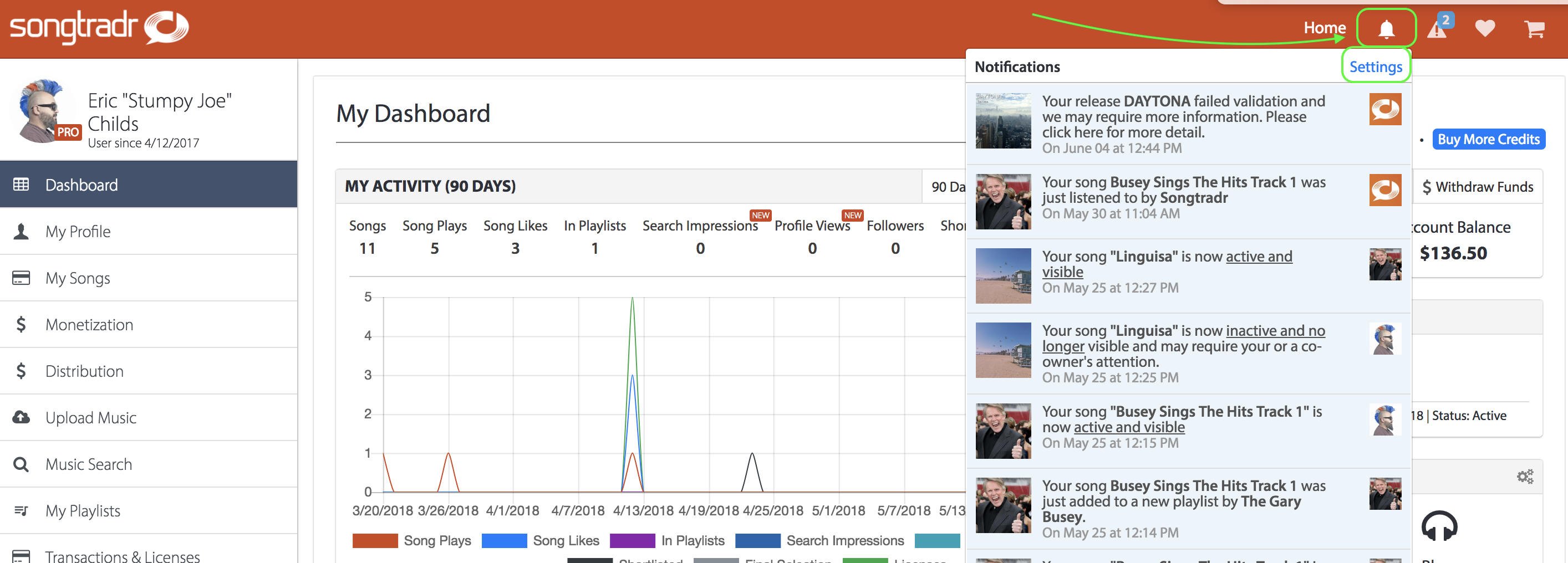Select the Songs stat showing 11

(x=367, y=237)
